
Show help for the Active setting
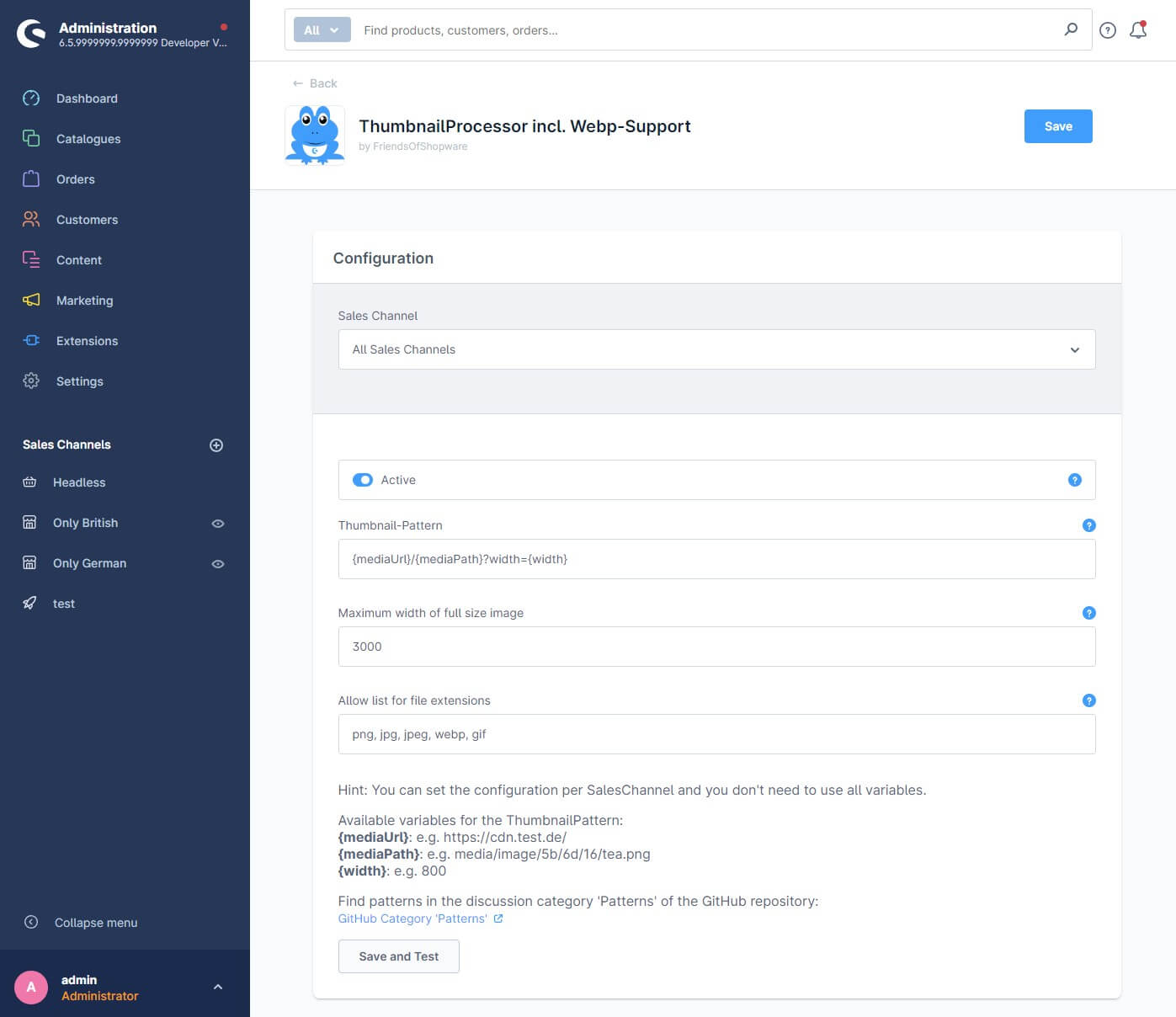point(1075,480)
